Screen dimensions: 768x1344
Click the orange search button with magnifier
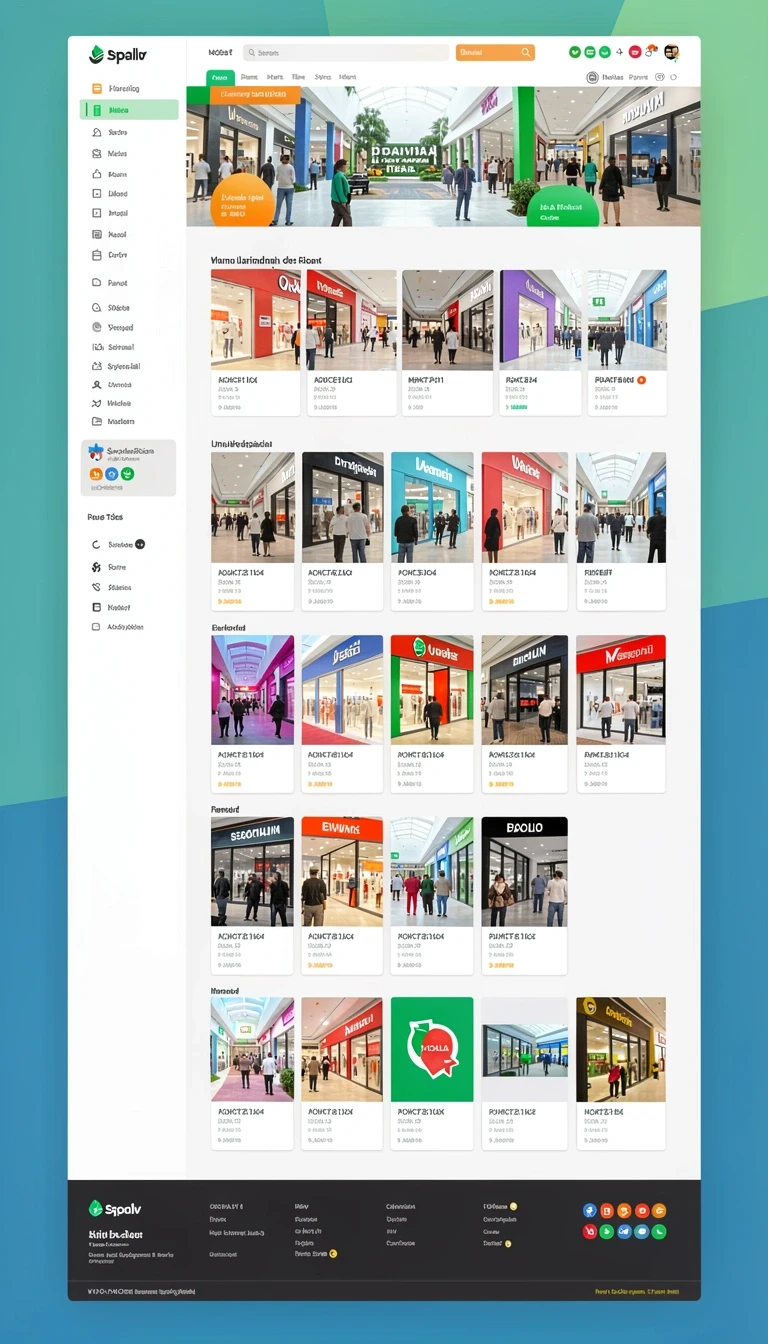tap(495, 53)
